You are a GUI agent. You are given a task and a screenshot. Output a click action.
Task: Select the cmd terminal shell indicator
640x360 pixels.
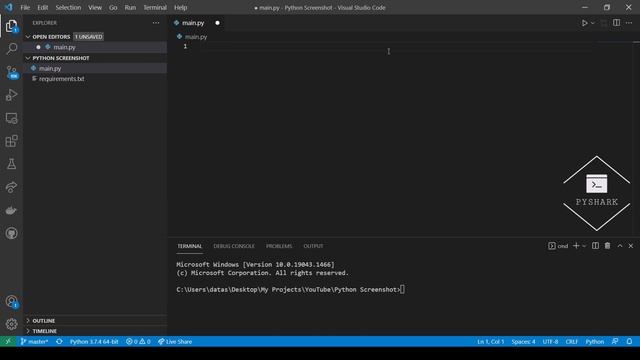tap(558, 246)
